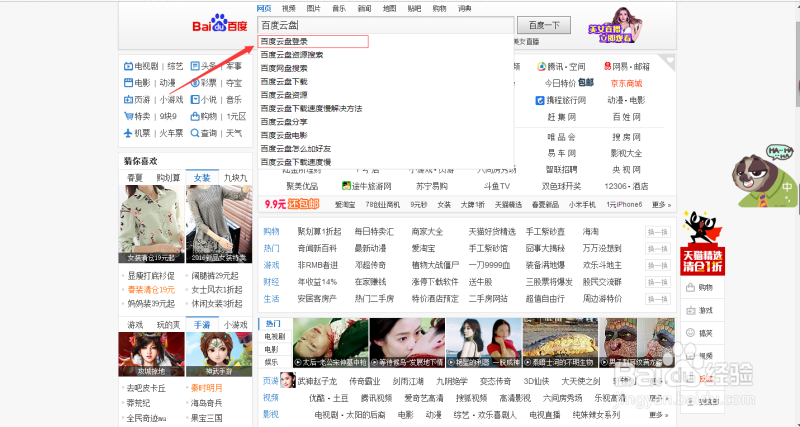Click the 电影 film icon
The height and width of the screenshot is (427, 800).
128,83
